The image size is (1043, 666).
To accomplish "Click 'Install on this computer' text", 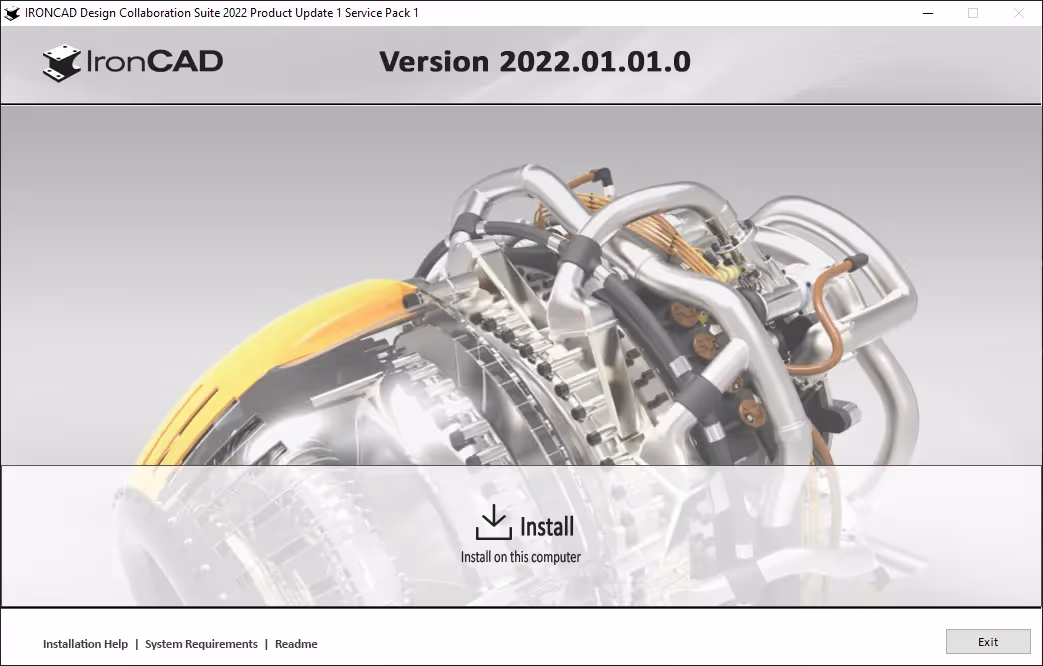I will point(521,557).
